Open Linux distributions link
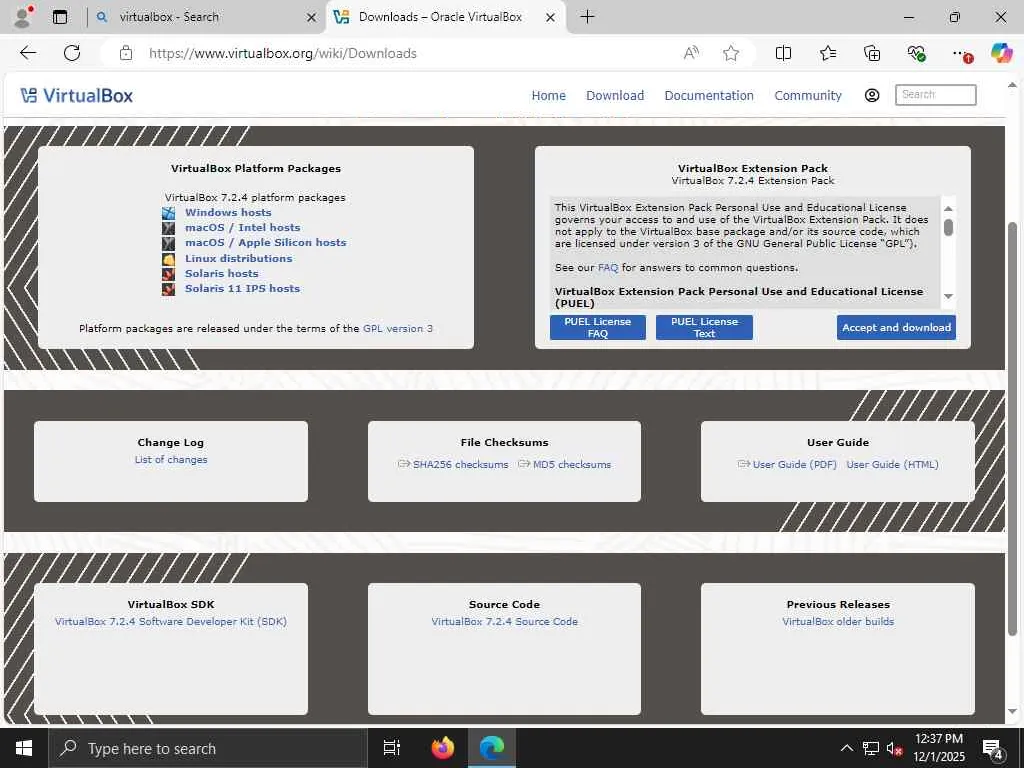 [238, 258]
